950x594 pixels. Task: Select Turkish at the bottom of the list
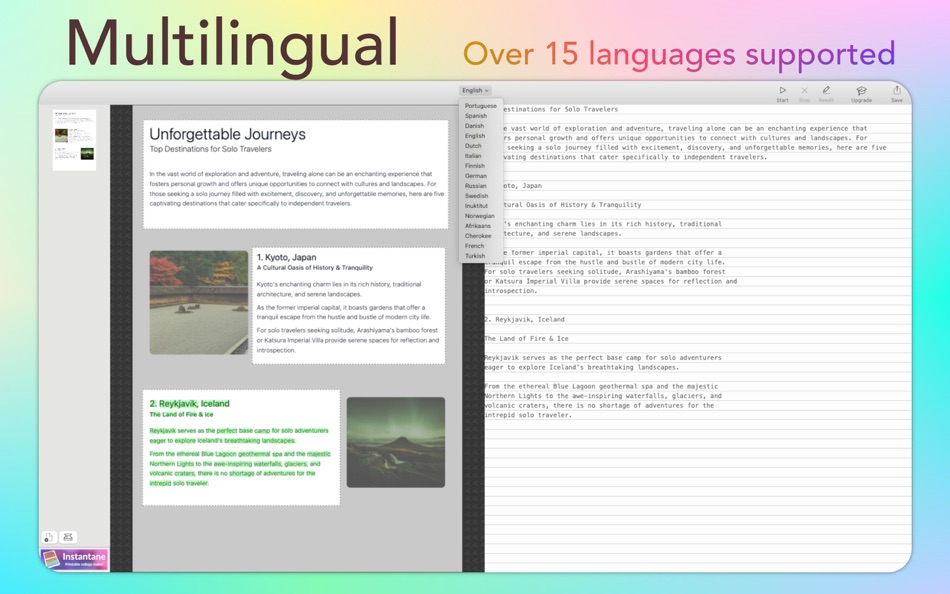coord(475,256)
